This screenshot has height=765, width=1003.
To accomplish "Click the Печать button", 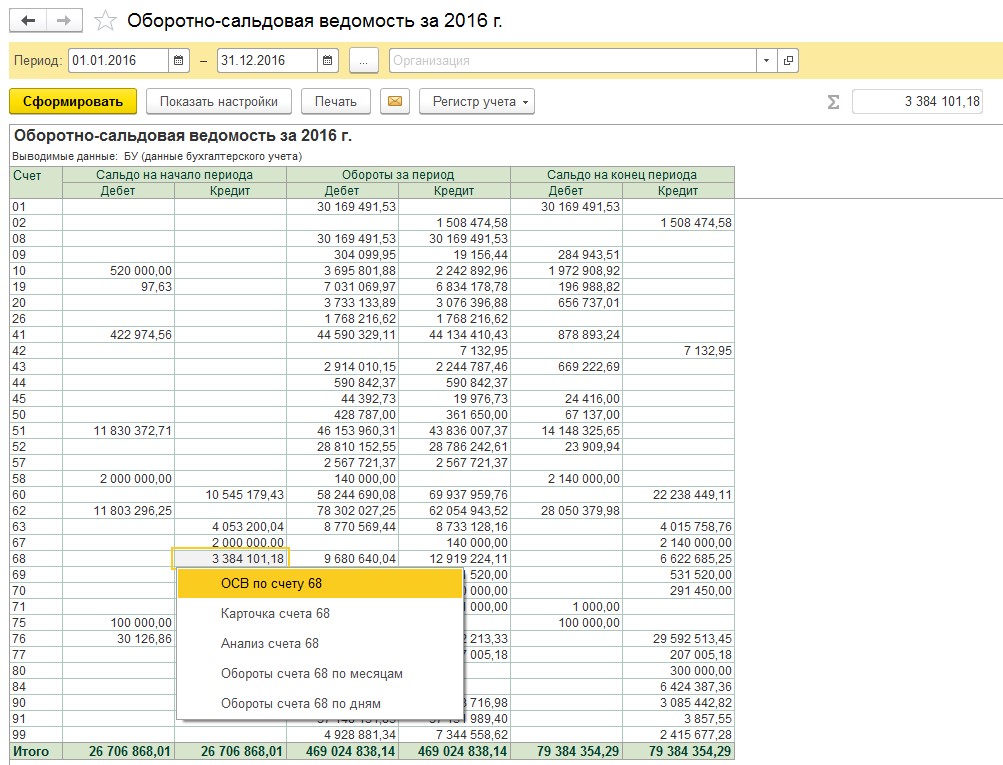I will (335, 101).
